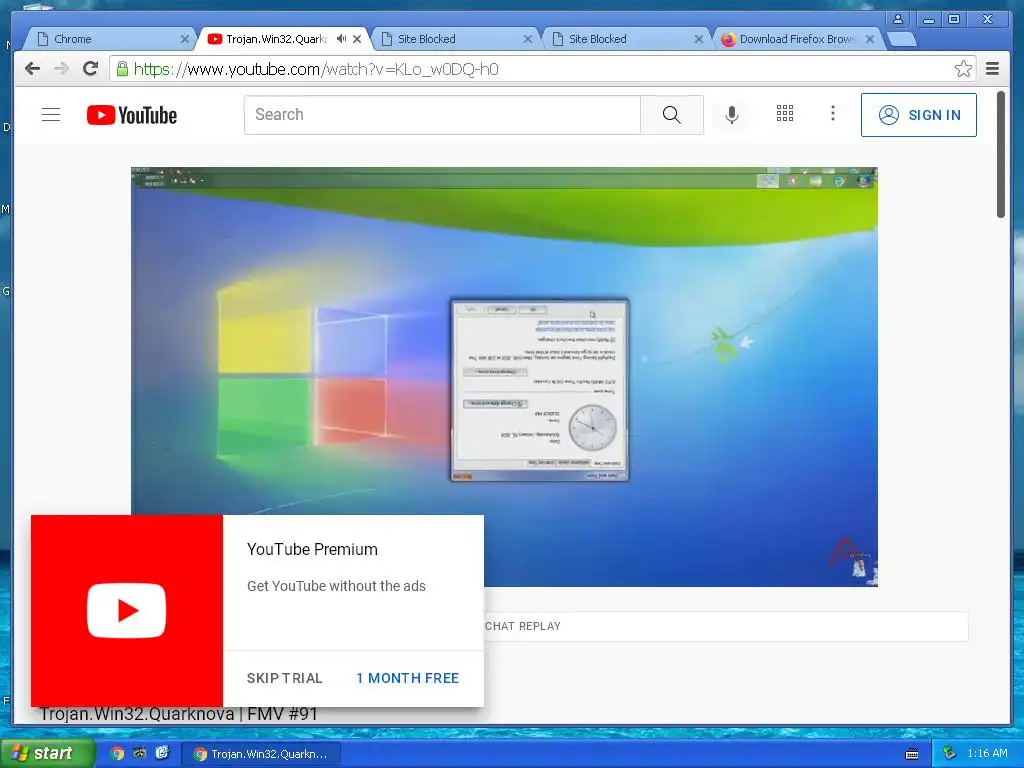The width and height of the screenshot is (1024, 768).
Task: Open a new tab with the new-tab button
Action: click(x=903, y=39)
